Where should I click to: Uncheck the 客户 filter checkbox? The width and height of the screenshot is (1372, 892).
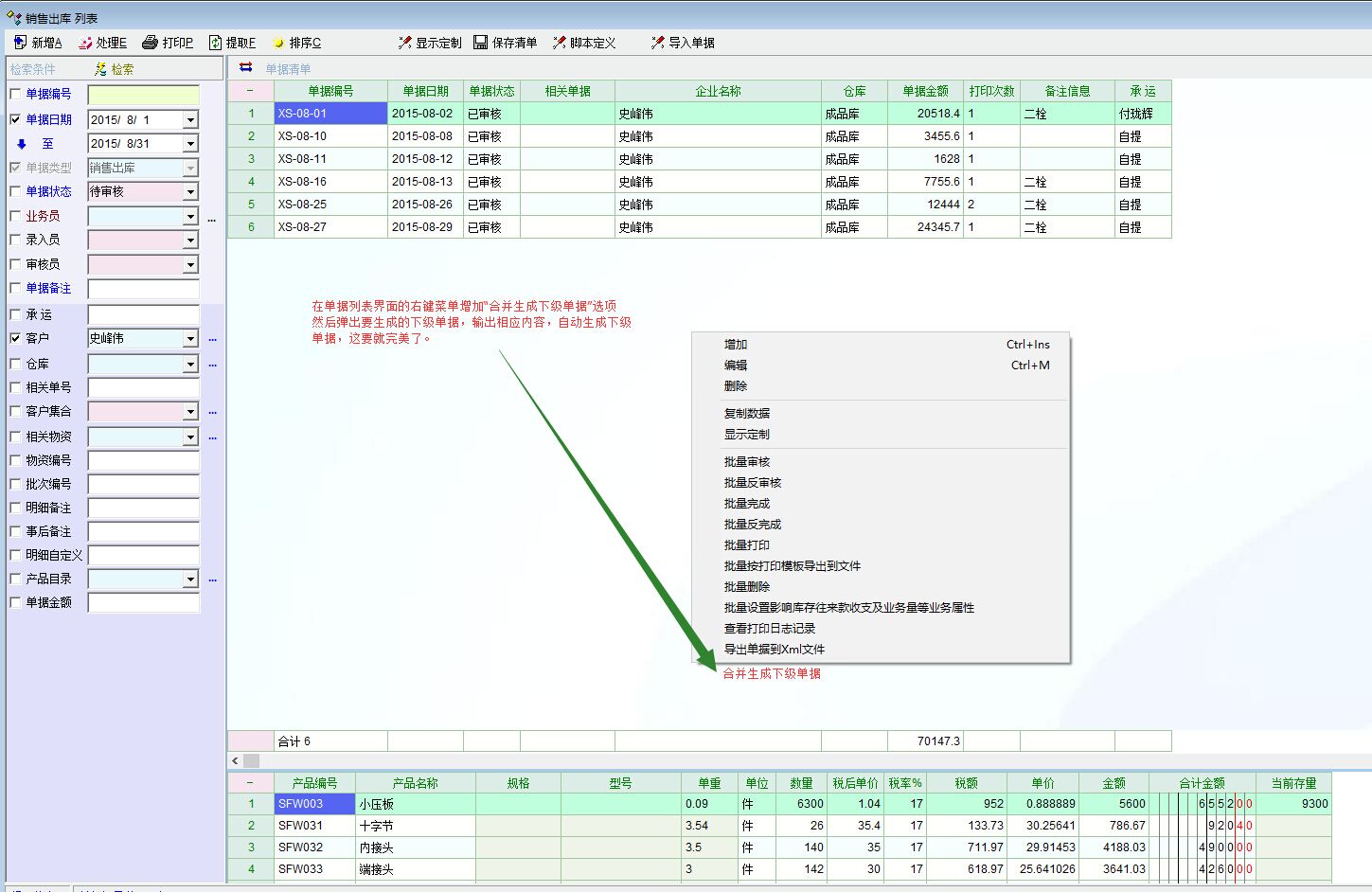[15, 338]
